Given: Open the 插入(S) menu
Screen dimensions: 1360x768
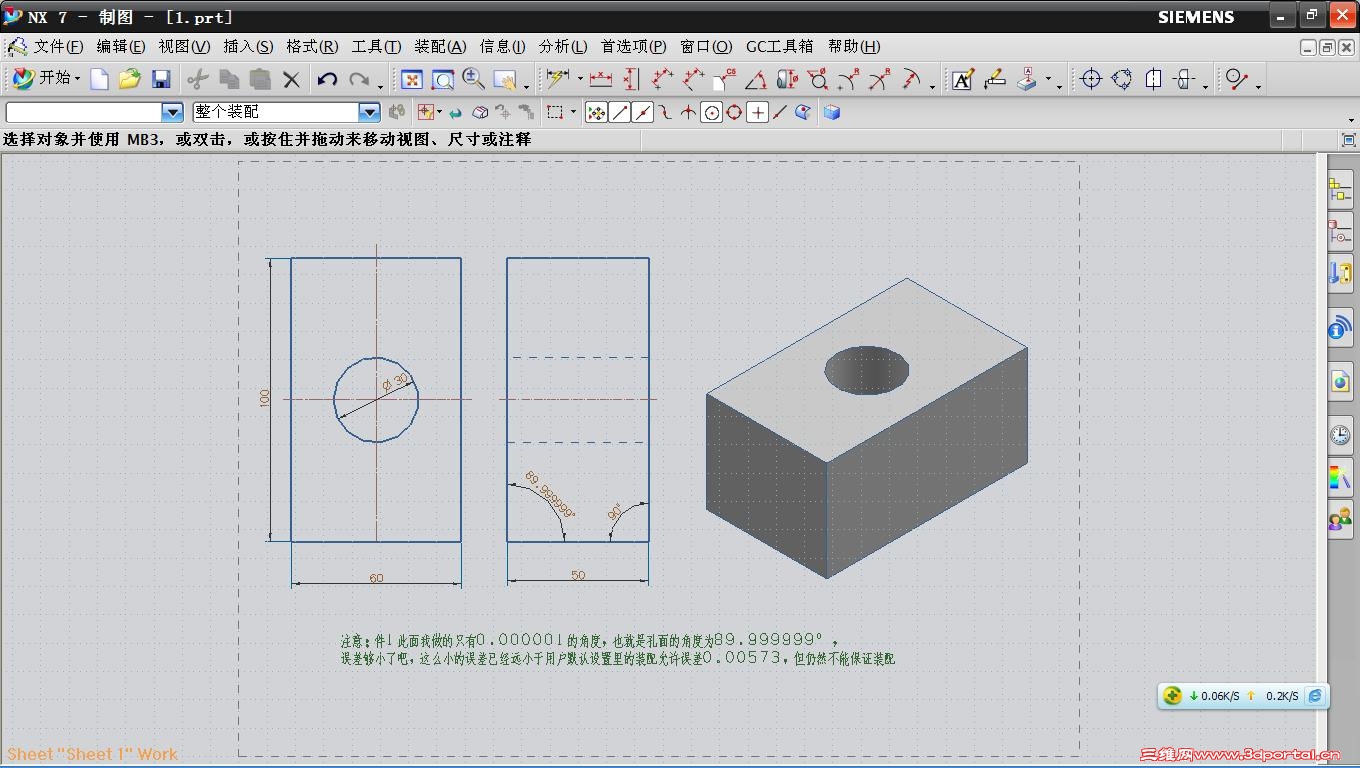Looking at the screenshot, I should 248,46.
